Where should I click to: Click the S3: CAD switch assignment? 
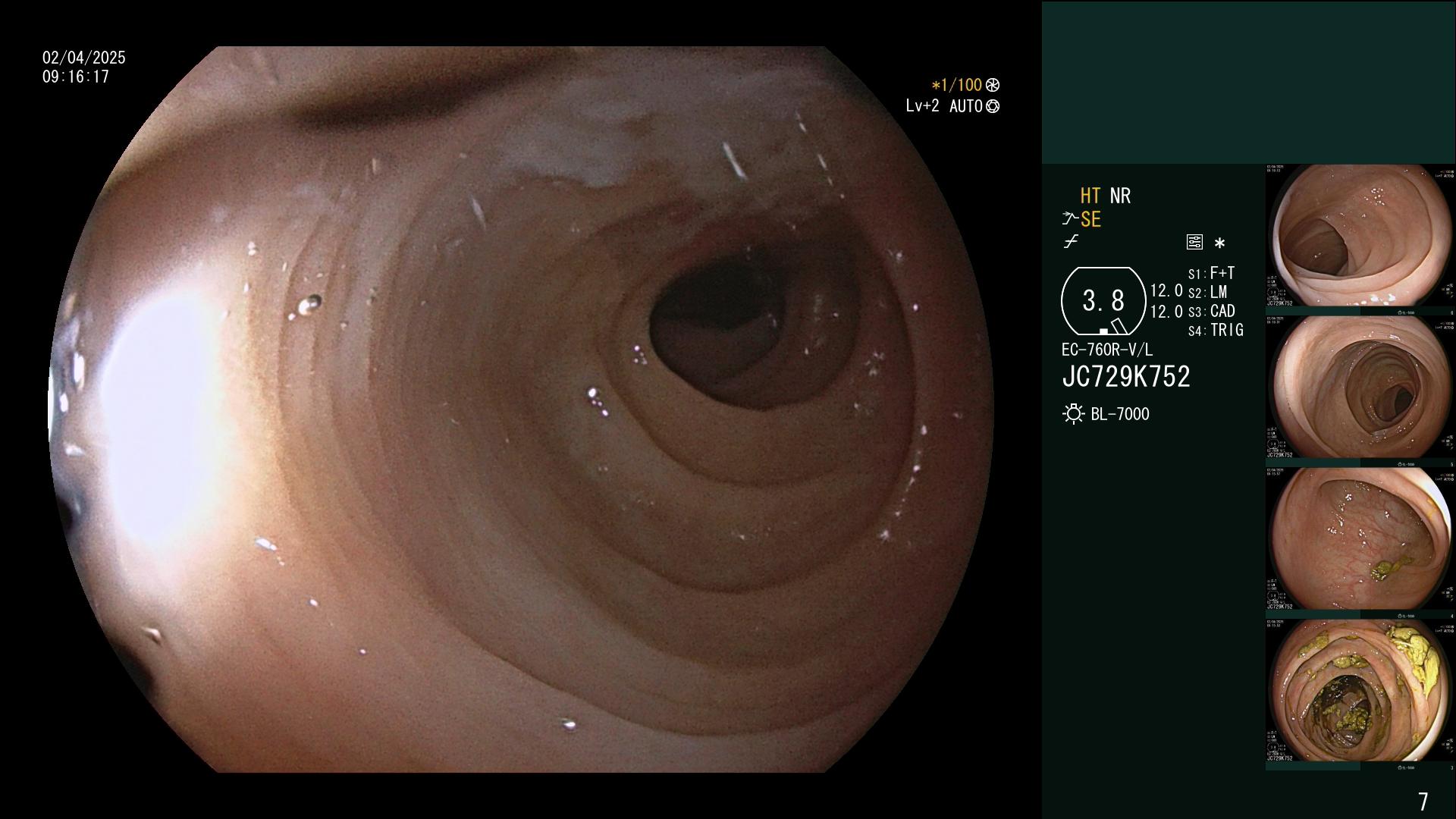pos(1211,311)
